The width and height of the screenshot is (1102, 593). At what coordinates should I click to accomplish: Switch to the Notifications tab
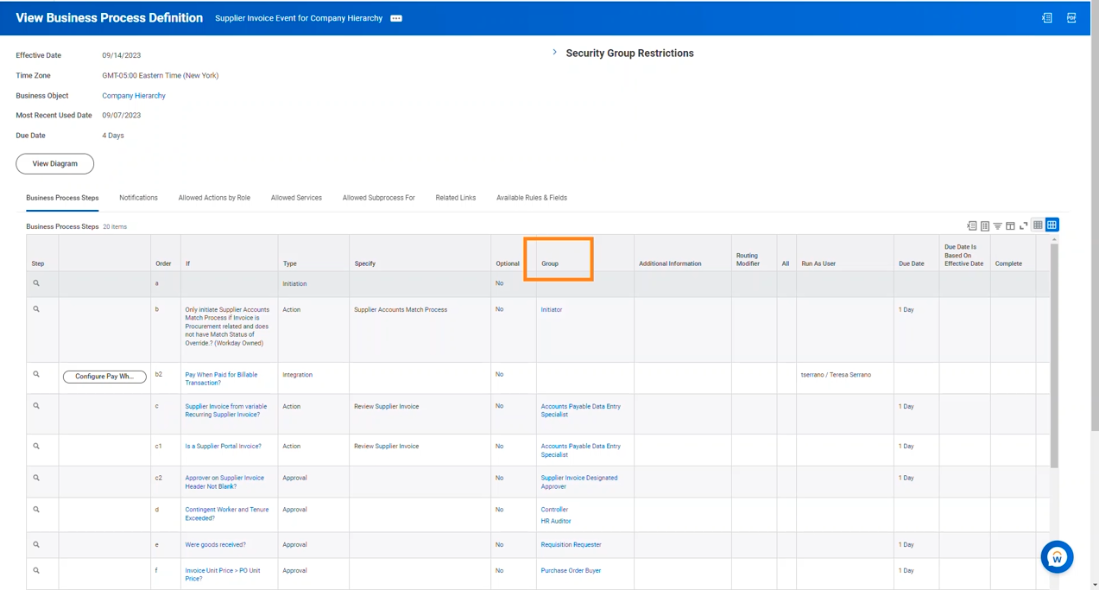(138, 198)
